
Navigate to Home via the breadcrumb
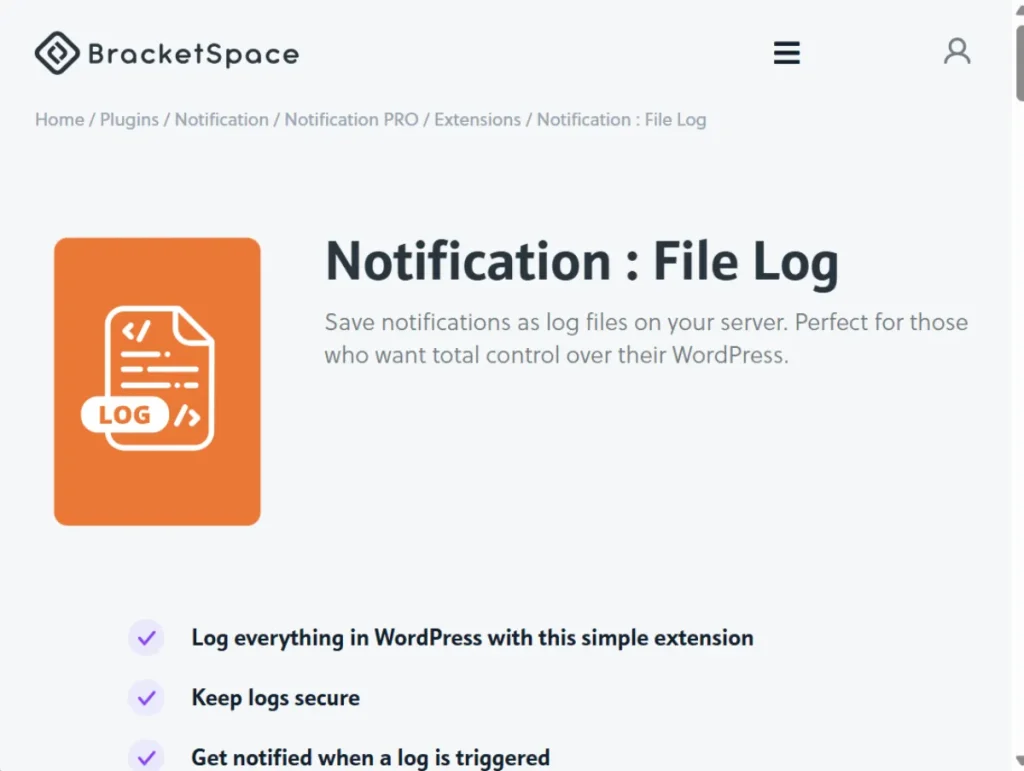[59, 119]
